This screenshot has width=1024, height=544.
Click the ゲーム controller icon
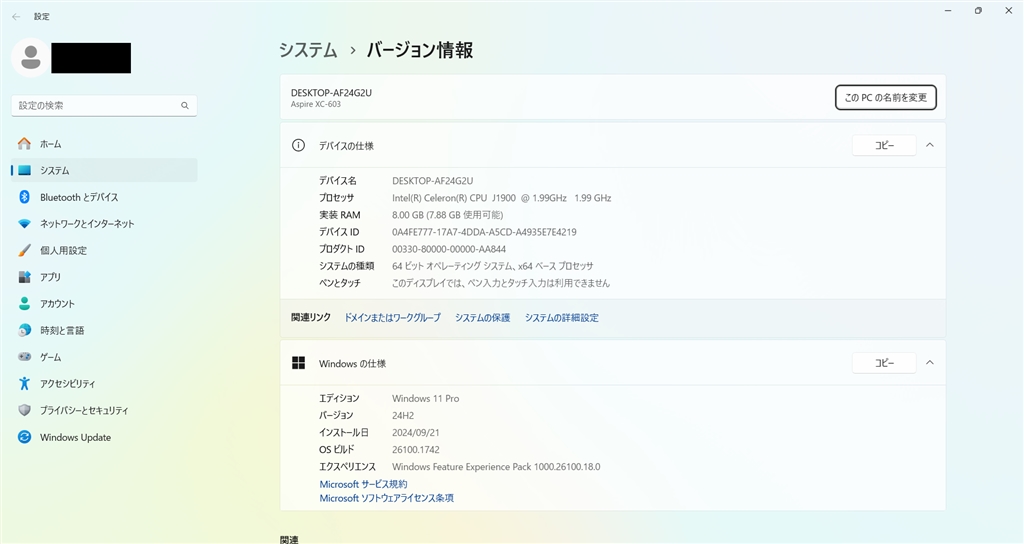click(24, 357)
